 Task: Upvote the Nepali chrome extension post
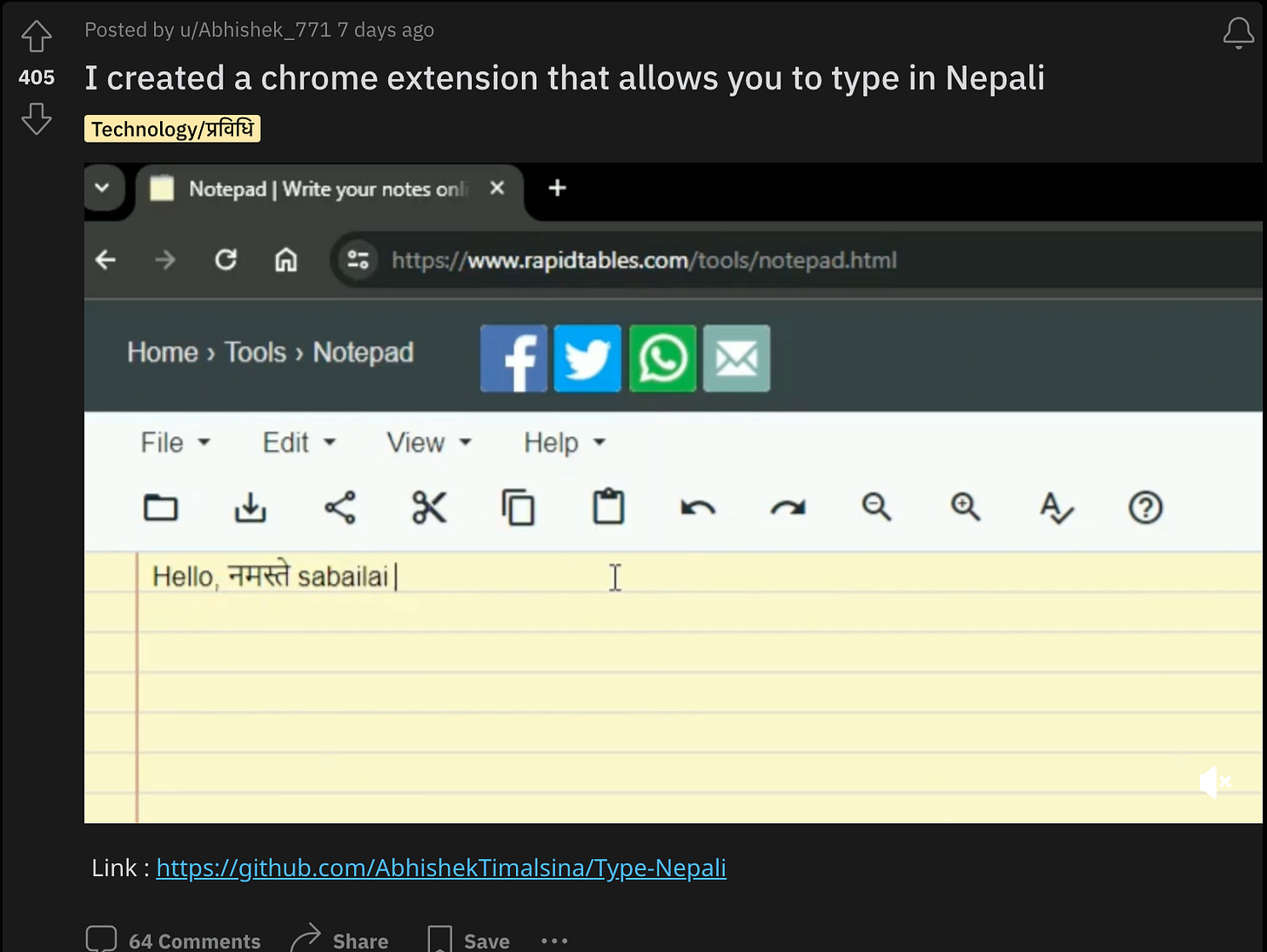pyautogui.click(x=37, y=37)
